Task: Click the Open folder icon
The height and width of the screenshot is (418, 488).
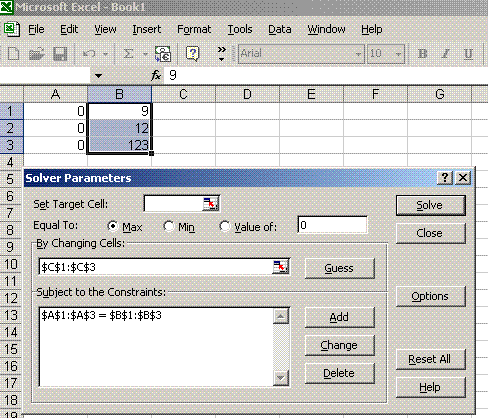Action: 36,54
